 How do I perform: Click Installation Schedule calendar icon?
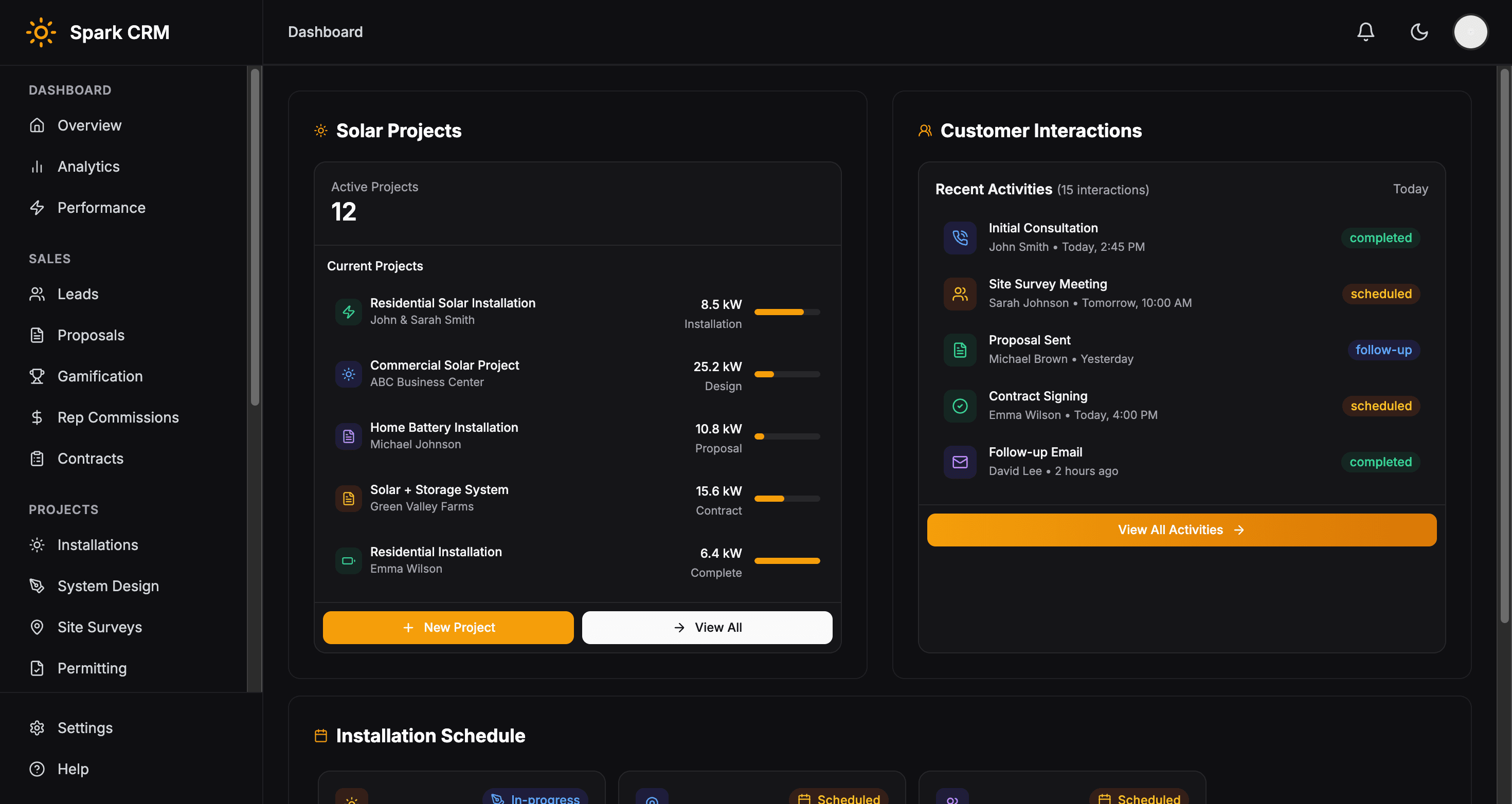[x=320, y=735]
